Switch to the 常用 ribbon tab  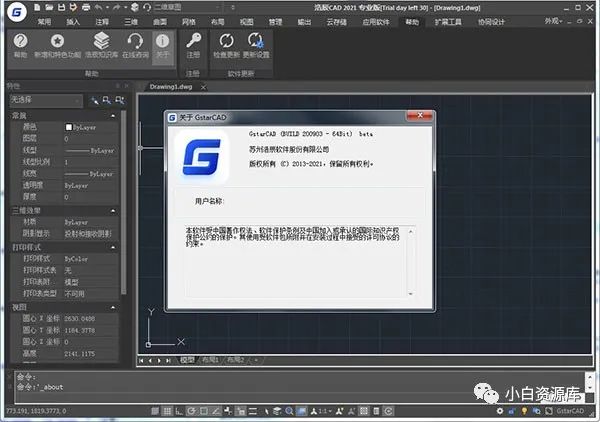pyautogui.click(x=44, y=22)
